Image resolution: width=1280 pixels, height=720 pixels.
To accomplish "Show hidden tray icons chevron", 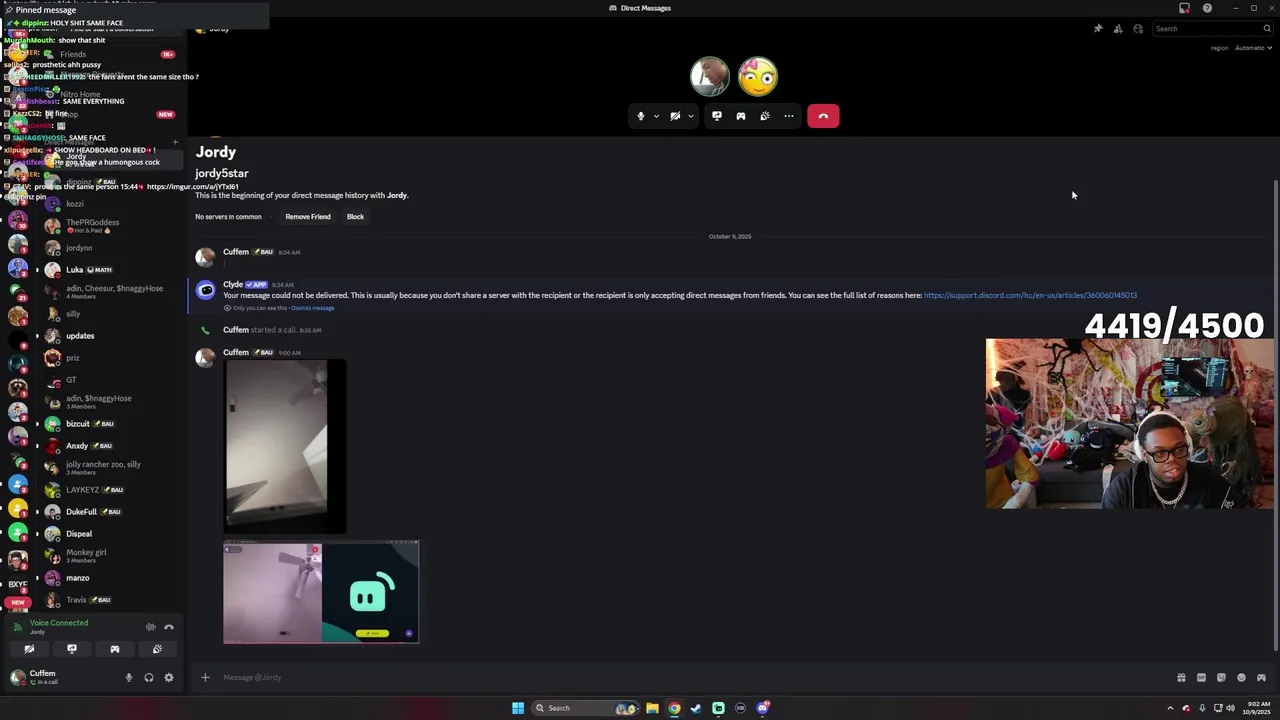I will (1172, 708).
